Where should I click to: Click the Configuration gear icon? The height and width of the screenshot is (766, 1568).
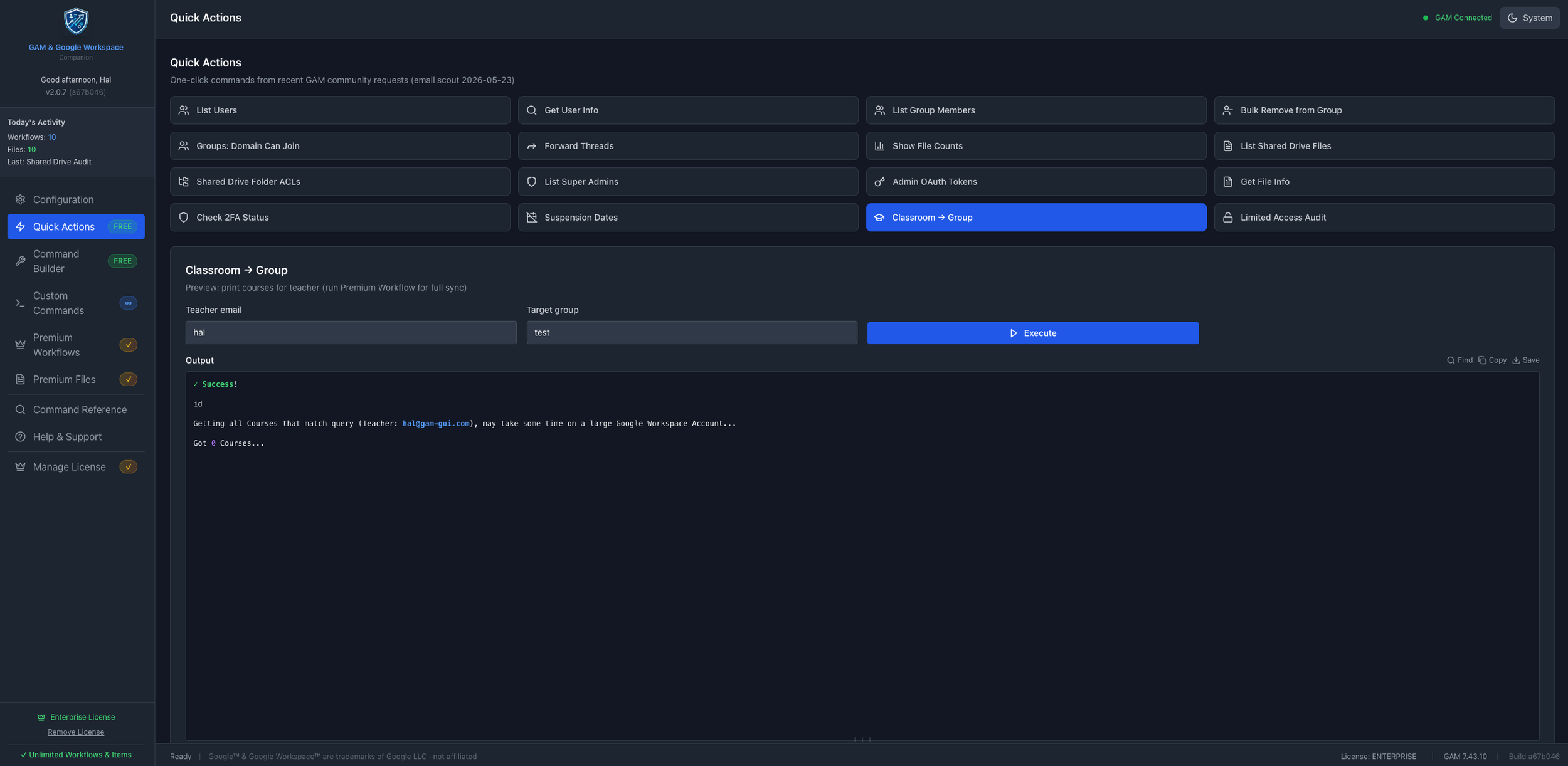click(x=20, y=199)
